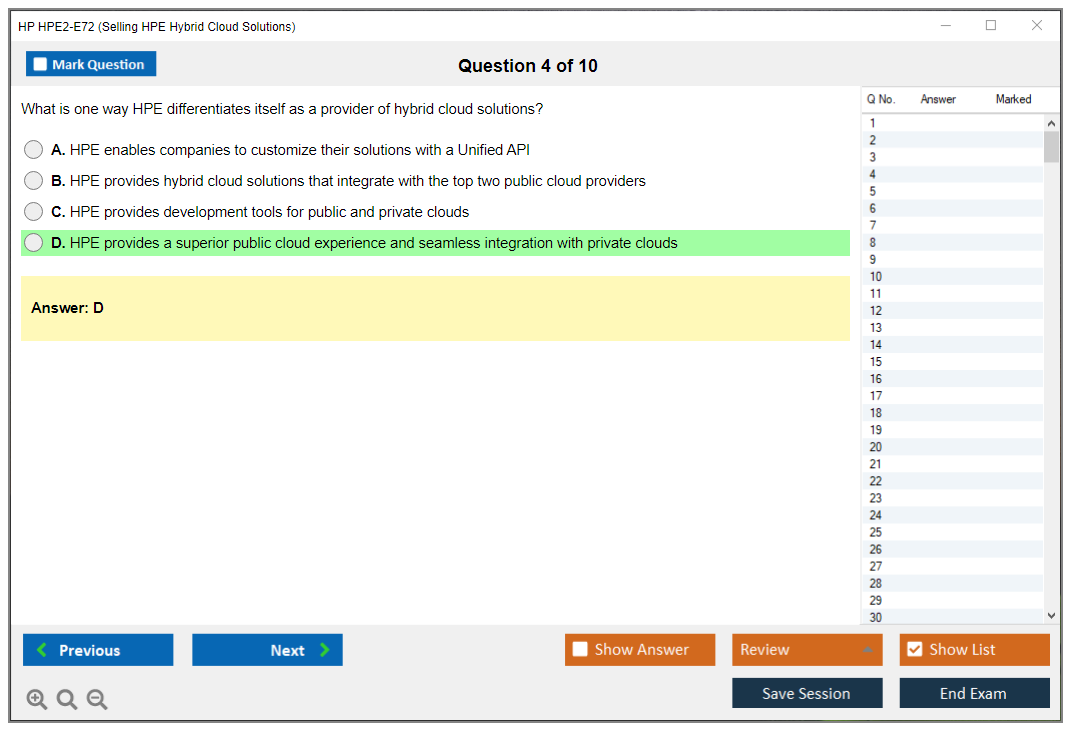1075x735 pixels.
Task: Click the Marked column header
Action: [1013, 99]
